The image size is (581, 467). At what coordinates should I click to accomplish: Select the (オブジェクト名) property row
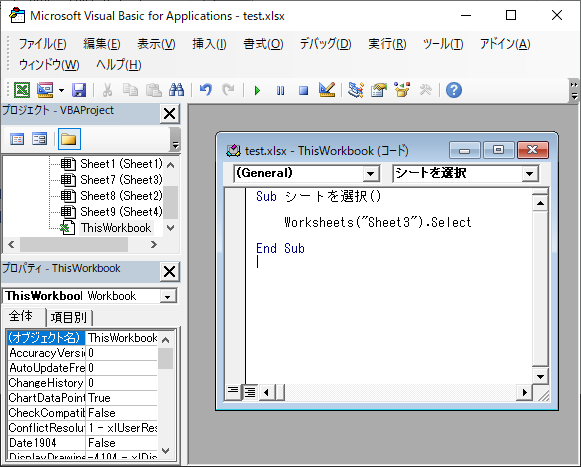click(82, 338)
